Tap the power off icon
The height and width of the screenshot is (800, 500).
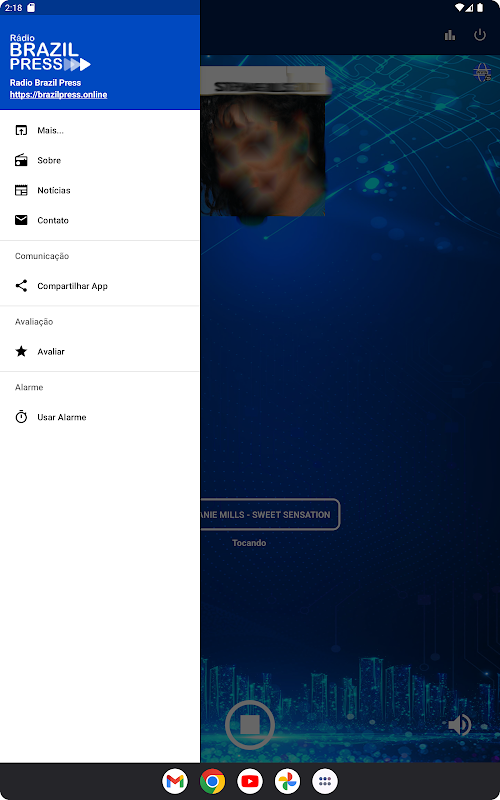(x=480, y=35)
